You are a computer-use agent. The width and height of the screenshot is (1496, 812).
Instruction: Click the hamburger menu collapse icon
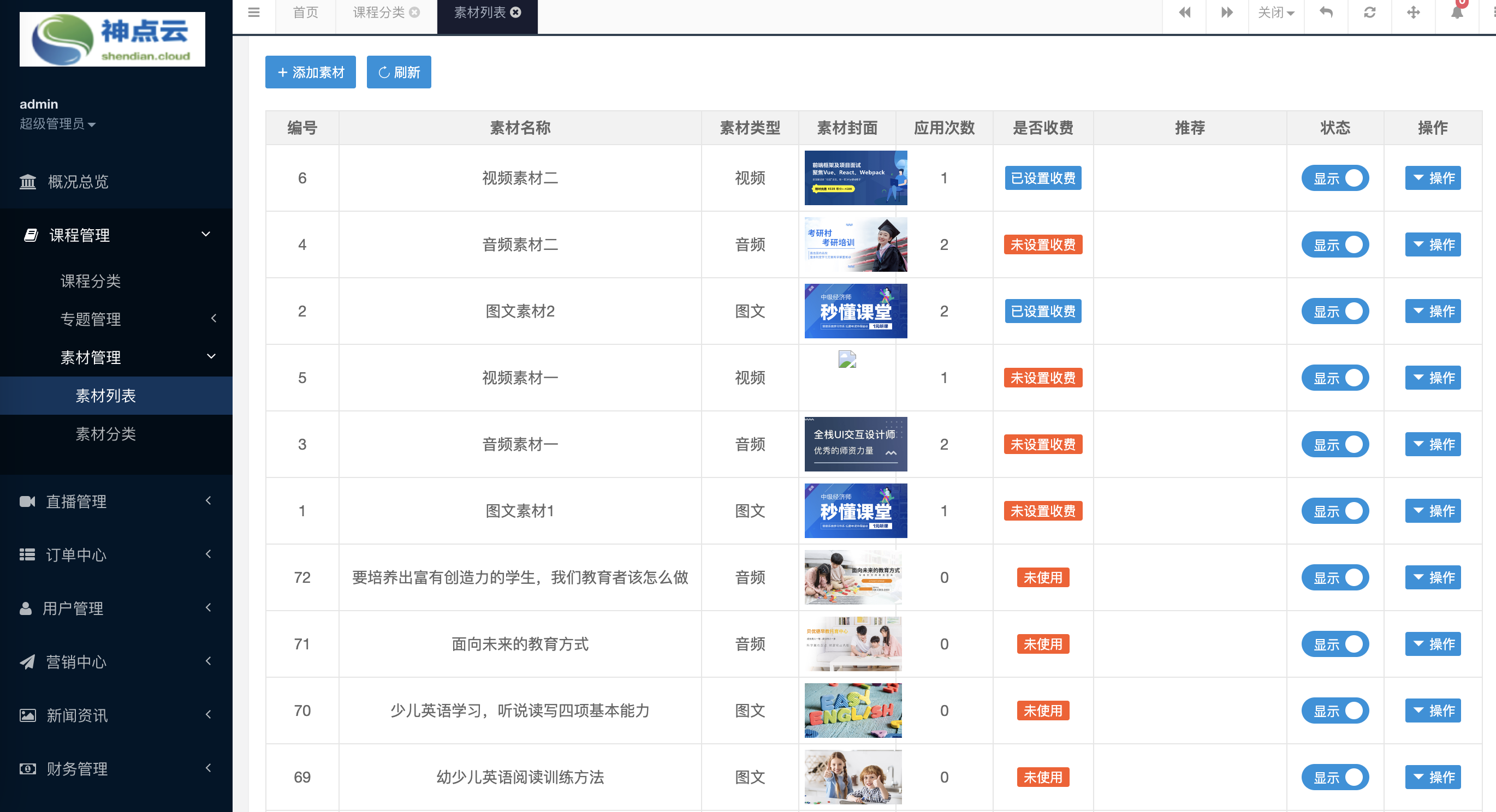[x=253, y=12]
